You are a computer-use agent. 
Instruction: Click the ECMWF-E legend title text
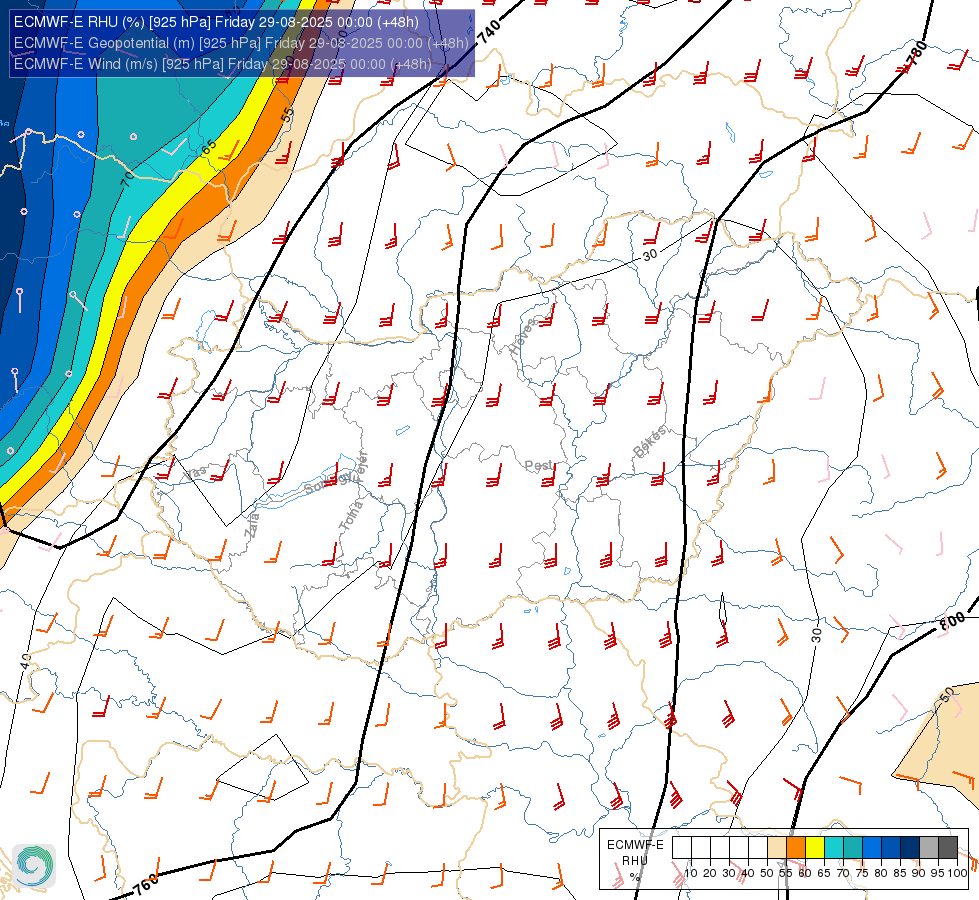636,845
